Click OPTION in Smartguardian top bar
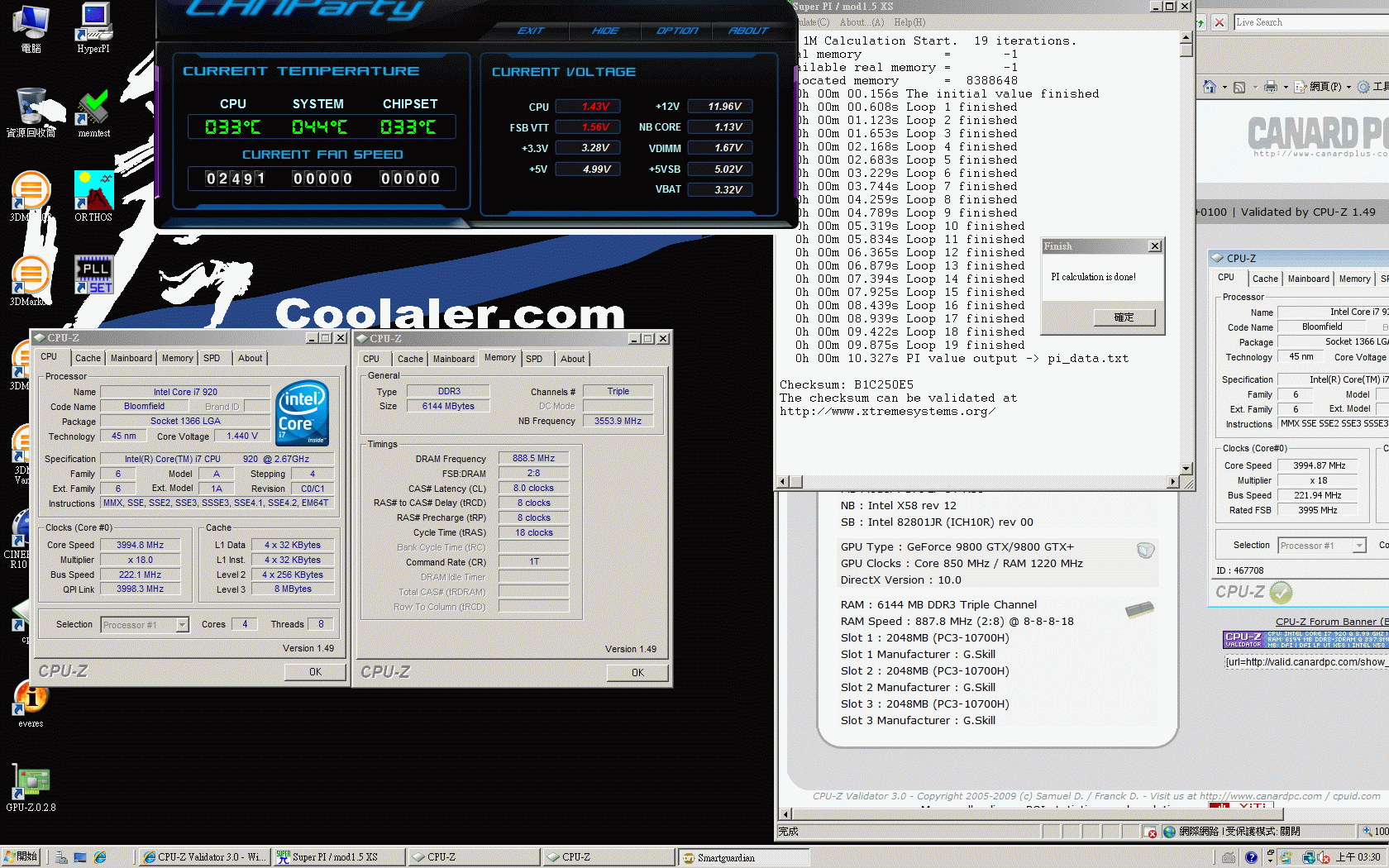 click(x=677, y=31)
